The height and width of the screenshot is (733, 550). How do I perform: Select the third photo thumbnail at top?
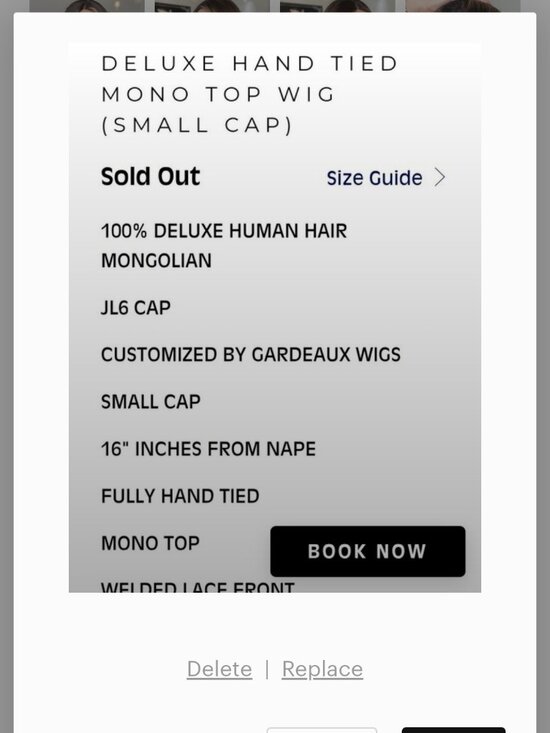337,6
